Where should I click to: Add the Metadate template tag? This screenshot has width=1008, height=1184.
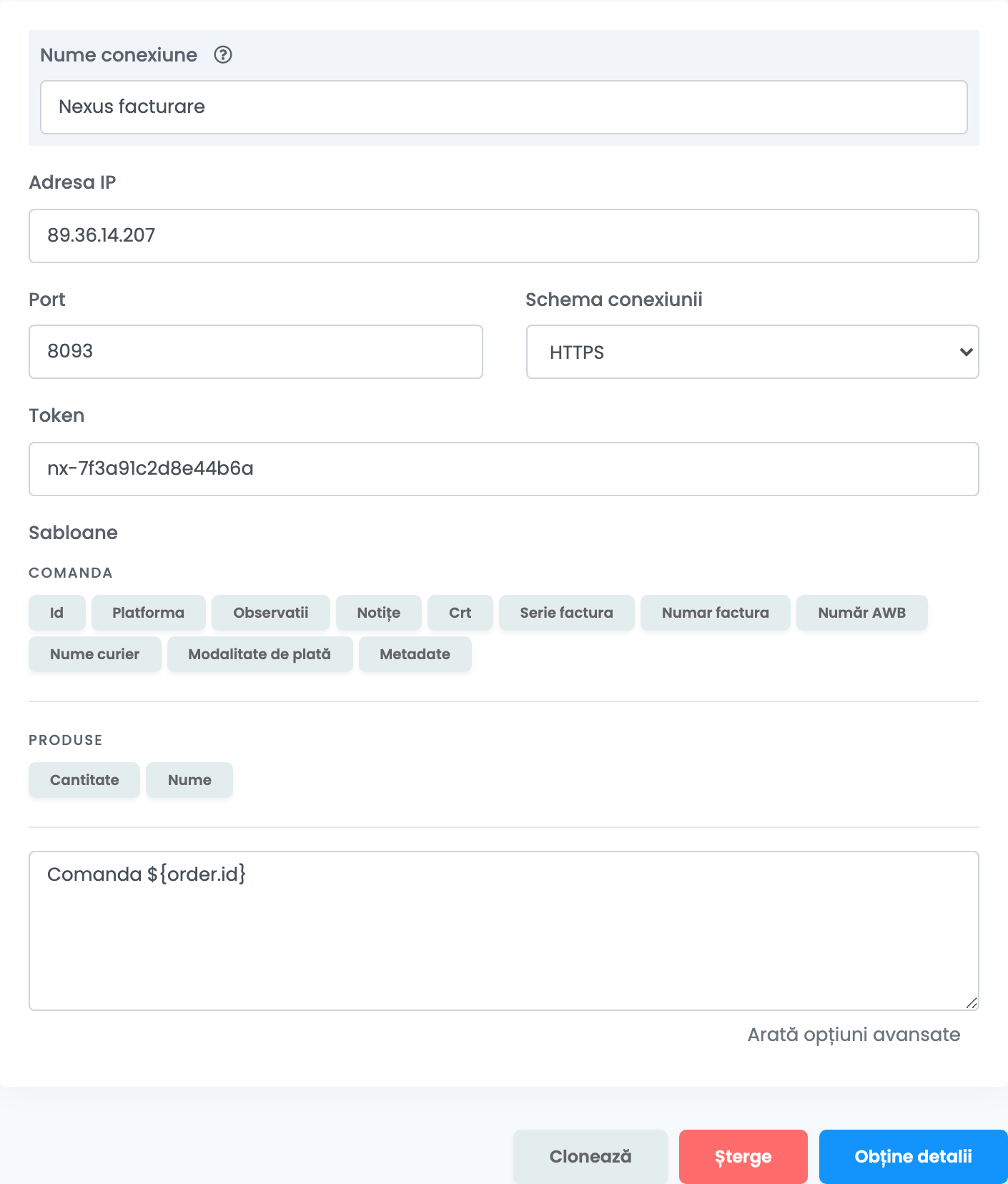pyautogui.click(x=415, y=654)
